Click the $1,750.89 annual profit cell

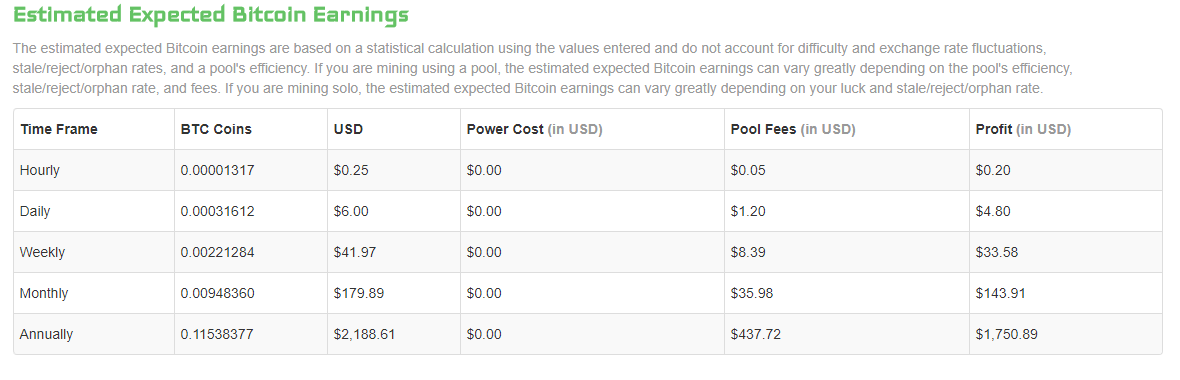[x=1007, y=334]
